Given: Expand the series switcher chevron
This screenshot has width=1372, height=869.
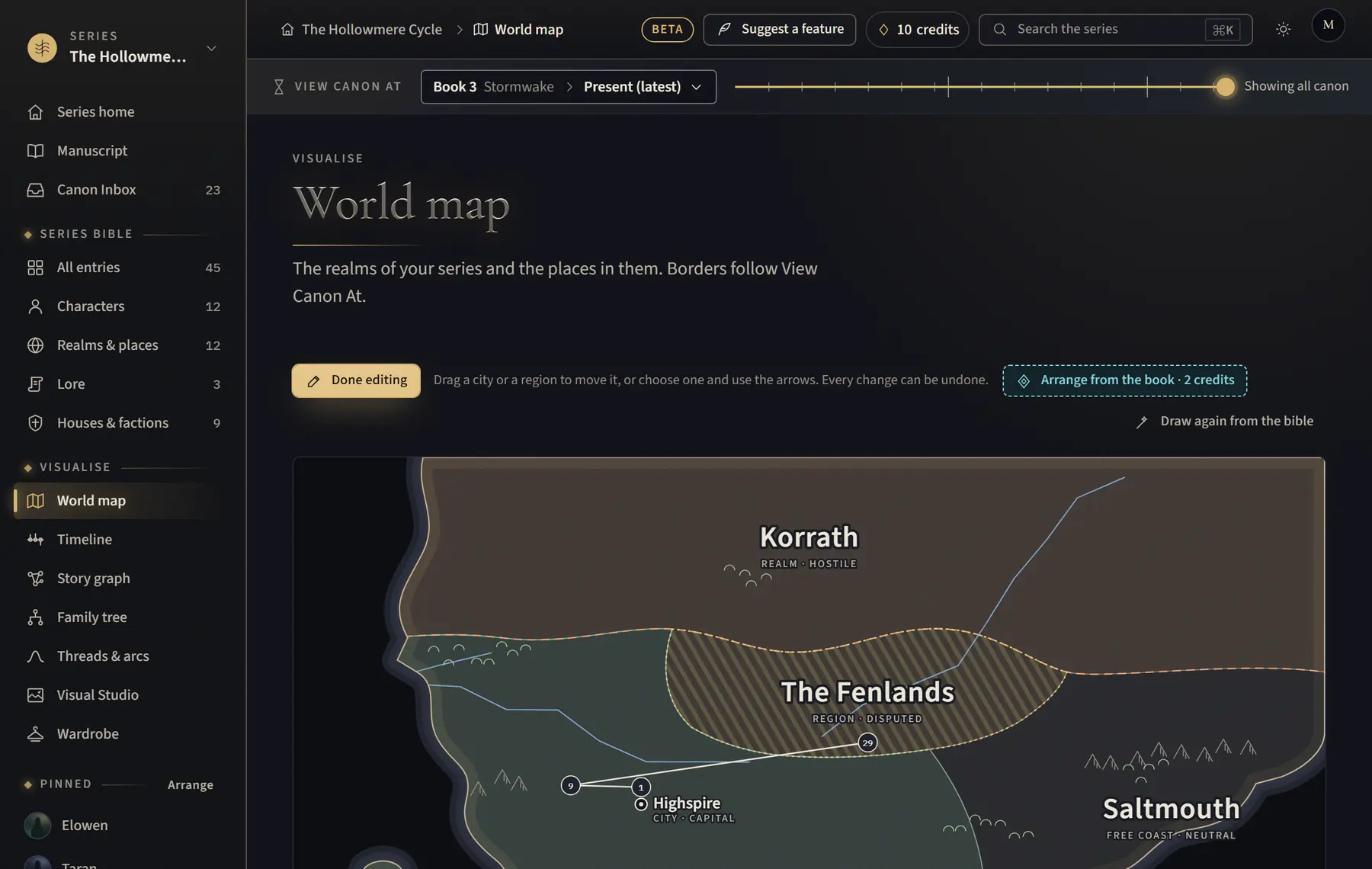Looking at the screenshot, I should pos(212,48).
